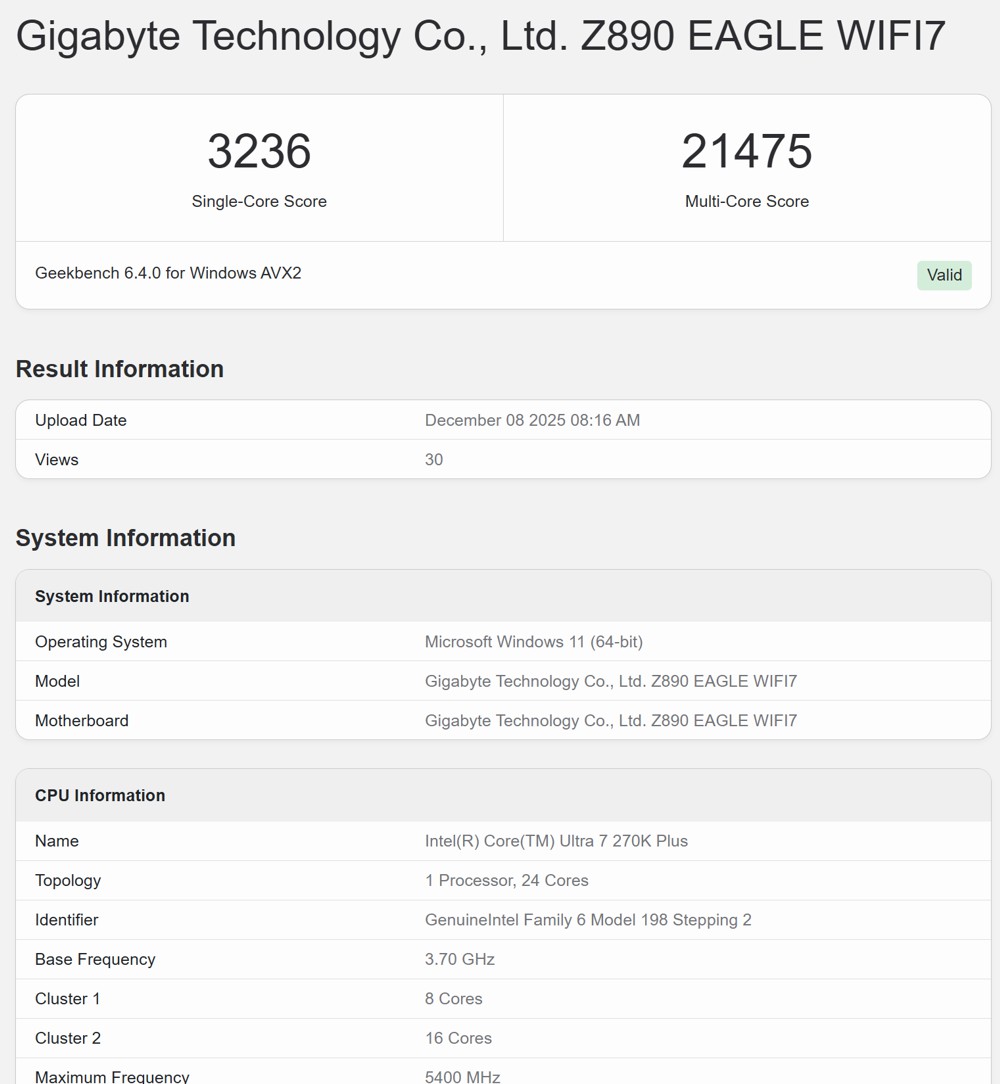Click the Result Information heading
The image size is (1000, 1084).
coord(119,369)
